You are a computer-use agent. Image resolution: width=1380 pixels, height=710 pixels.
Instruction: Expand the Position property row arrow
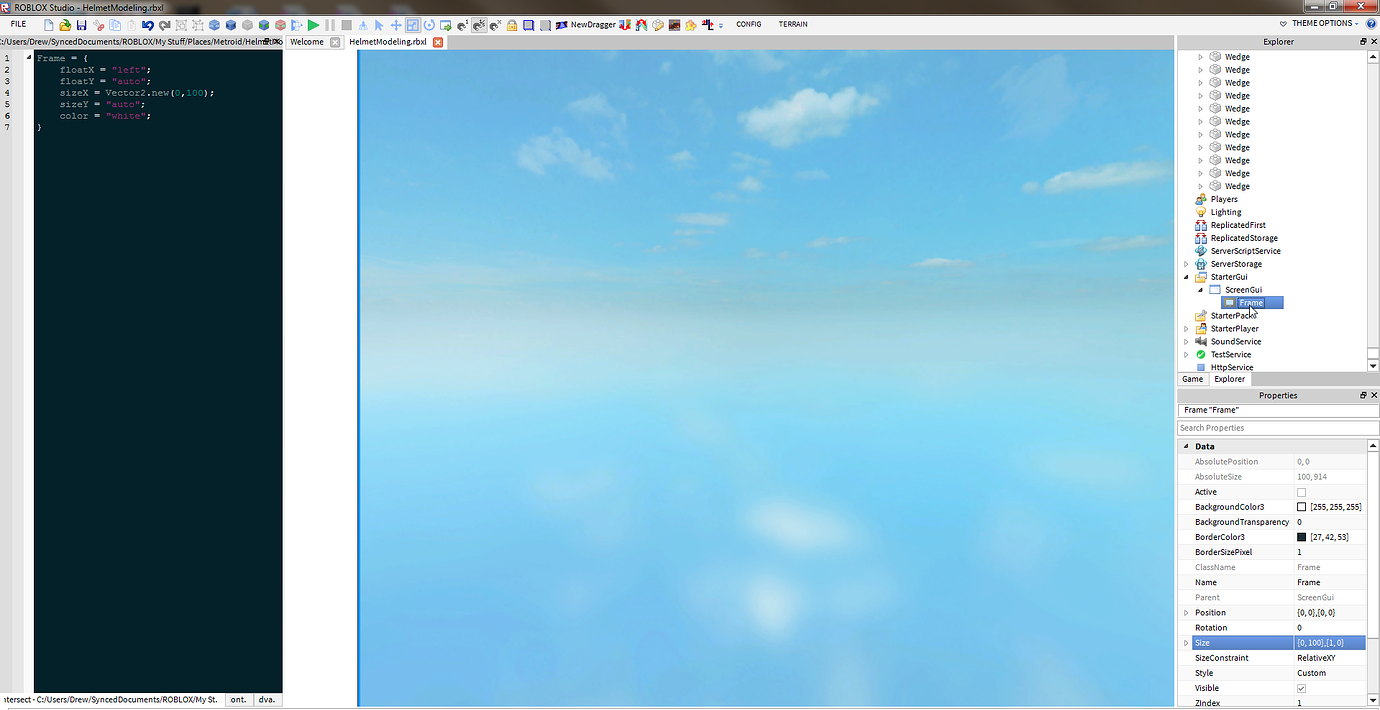click(1186, 613)
